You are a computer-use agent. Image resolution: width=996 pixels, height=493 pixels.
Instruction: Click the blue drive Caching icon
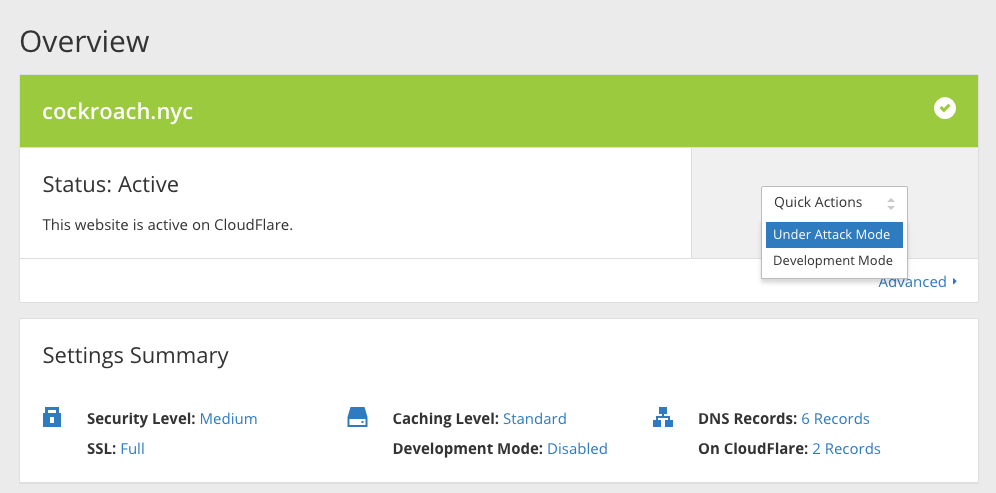point(358,417)
